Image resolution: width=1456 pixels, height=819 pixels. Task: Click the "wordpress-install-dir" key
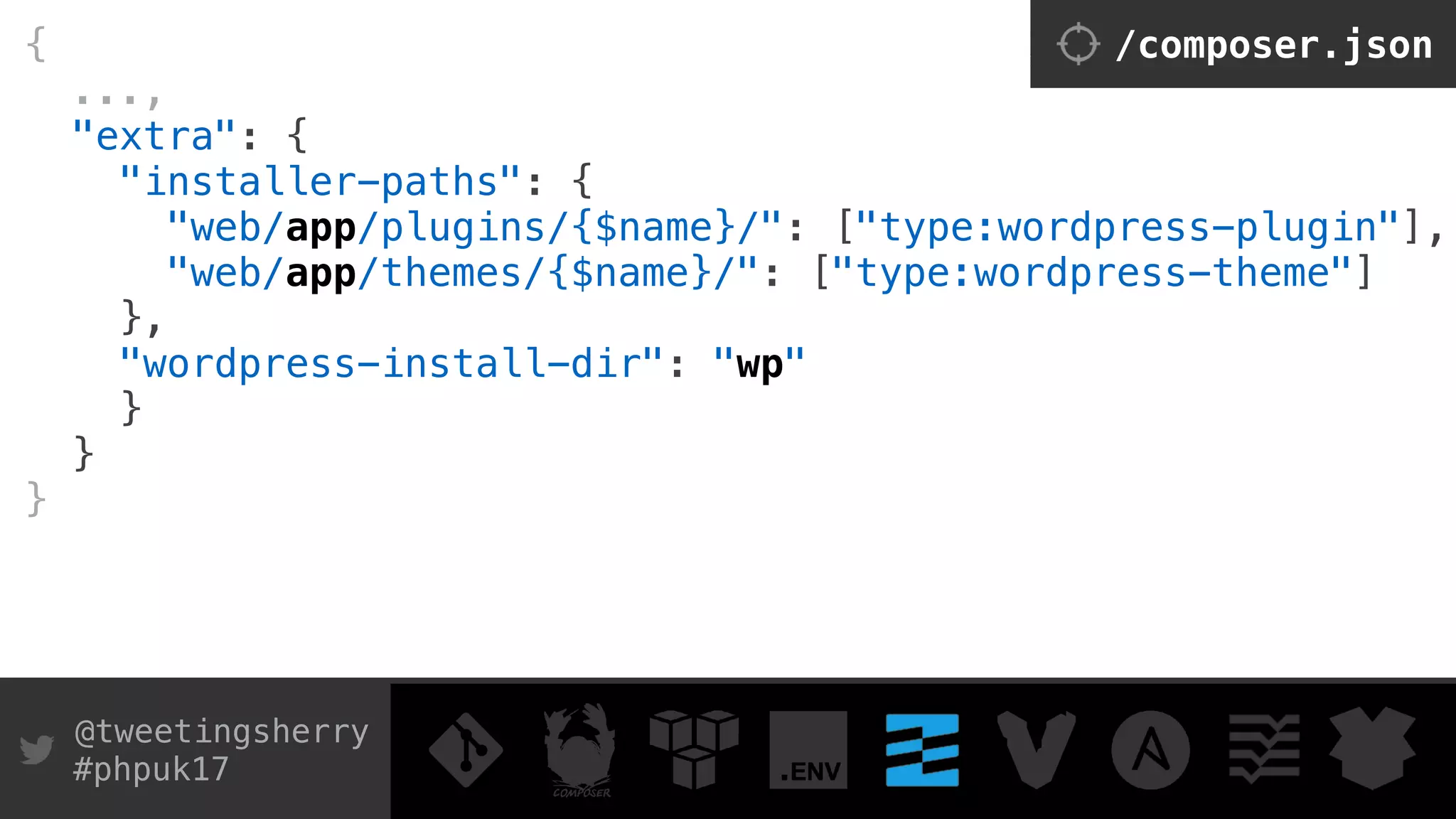click(x=391, y=364)
